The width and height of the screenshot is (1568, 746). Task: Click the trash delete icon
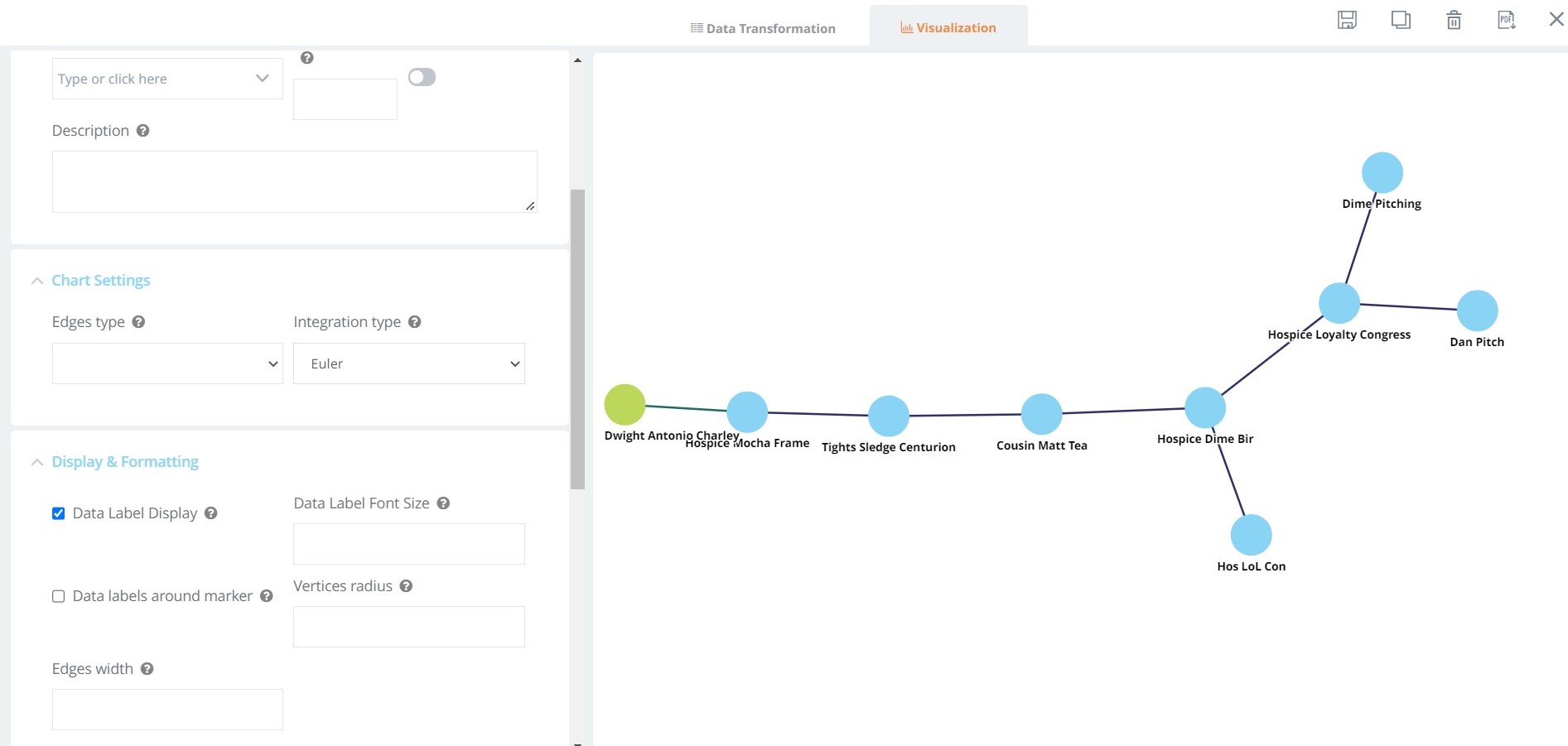(1454, 20)
